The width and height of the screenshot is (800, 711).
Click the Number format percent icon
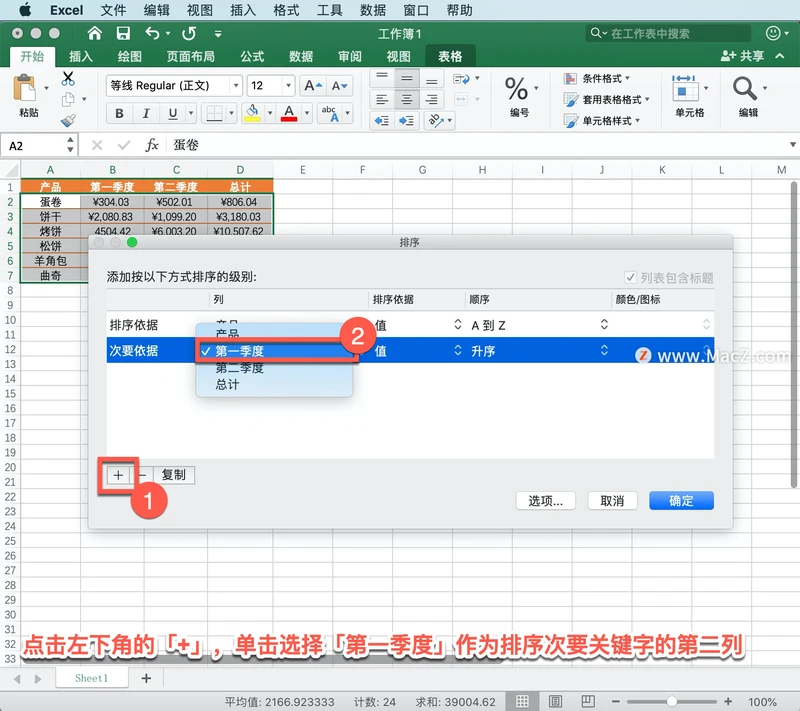coord(516,89)
